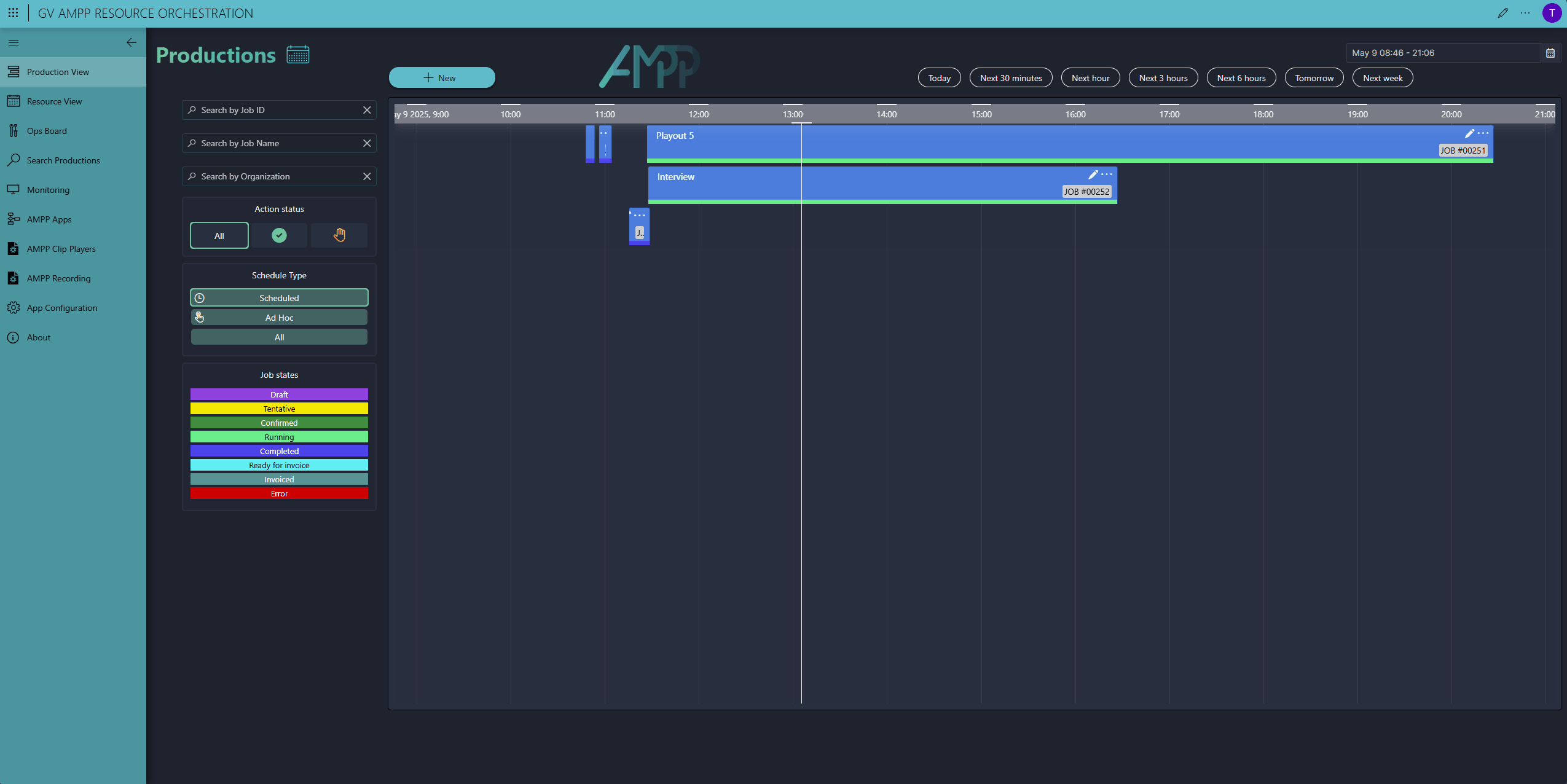Open the apps grid launcher icon
The height and width of the screenshot is (784, 1567).
pyautogui.click(x=13, y=13)
